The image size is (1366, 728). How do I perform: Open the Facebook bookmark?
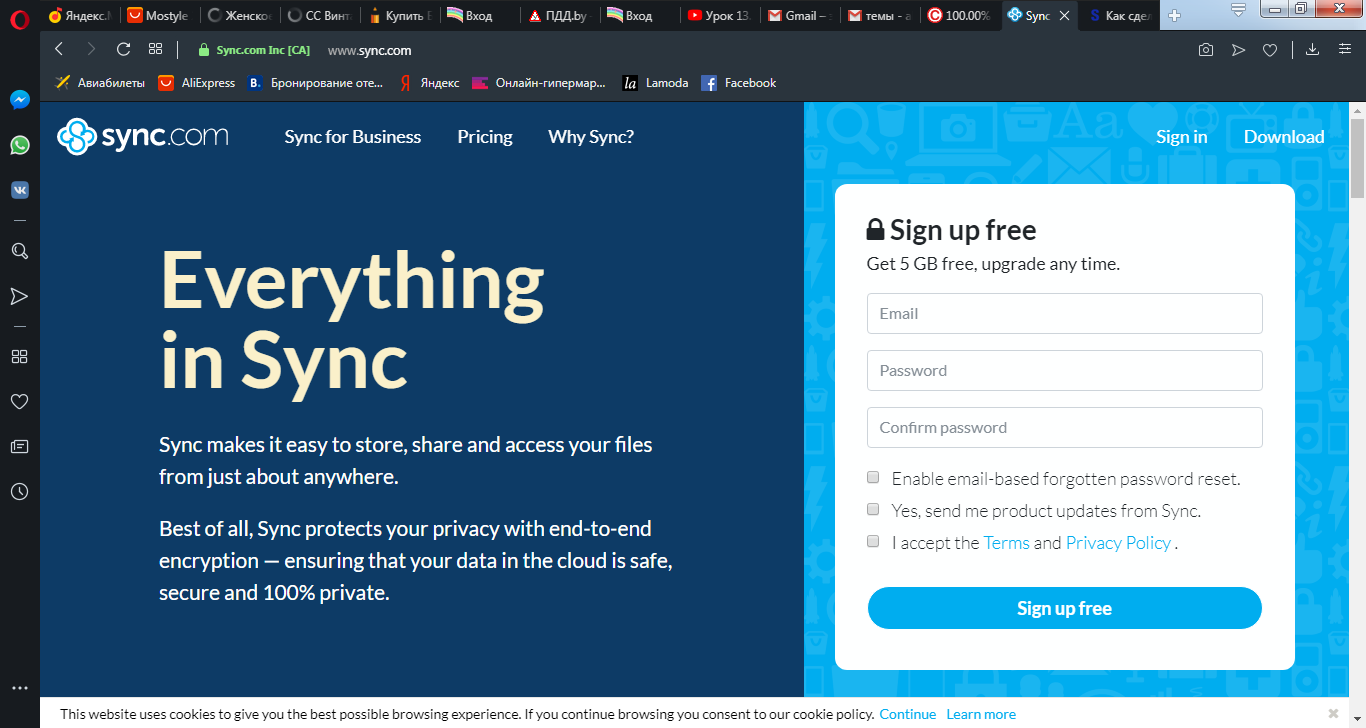coord(739,83)
